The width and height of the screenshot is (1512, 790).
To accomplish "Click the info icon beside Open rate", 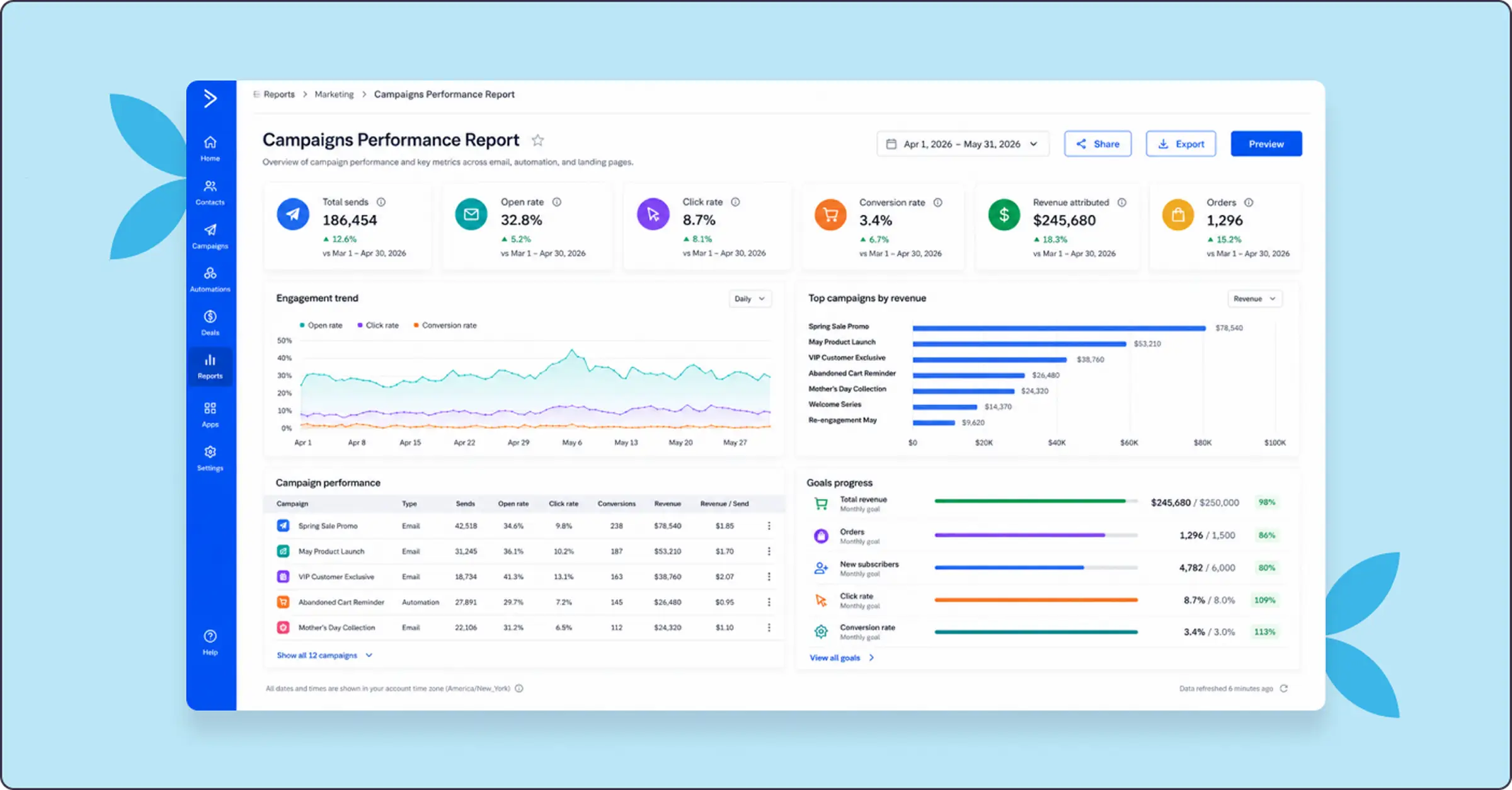I will click(x=557, y=202).
